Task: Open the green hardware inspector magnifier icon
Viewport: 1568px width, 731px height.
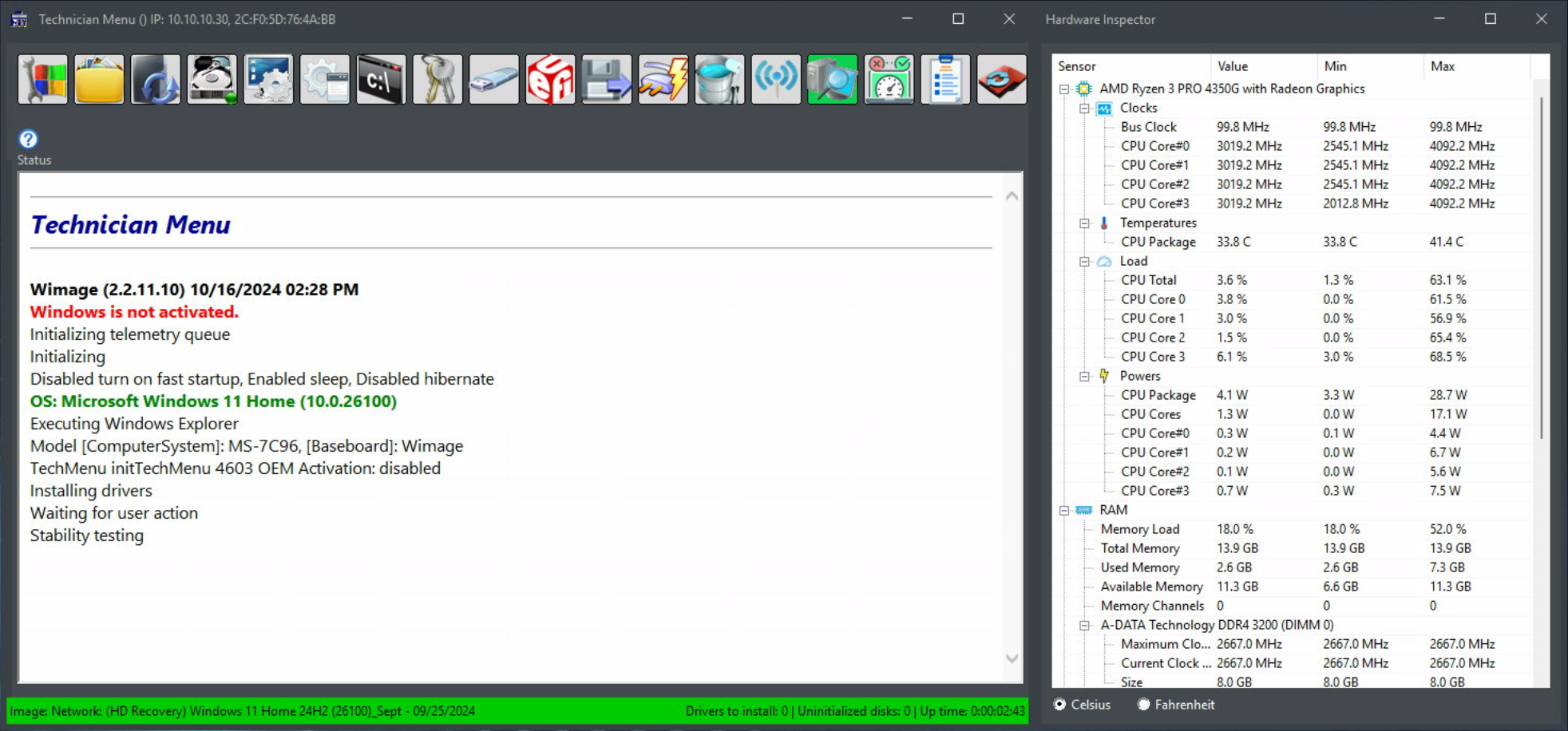Action: (833, 79)
